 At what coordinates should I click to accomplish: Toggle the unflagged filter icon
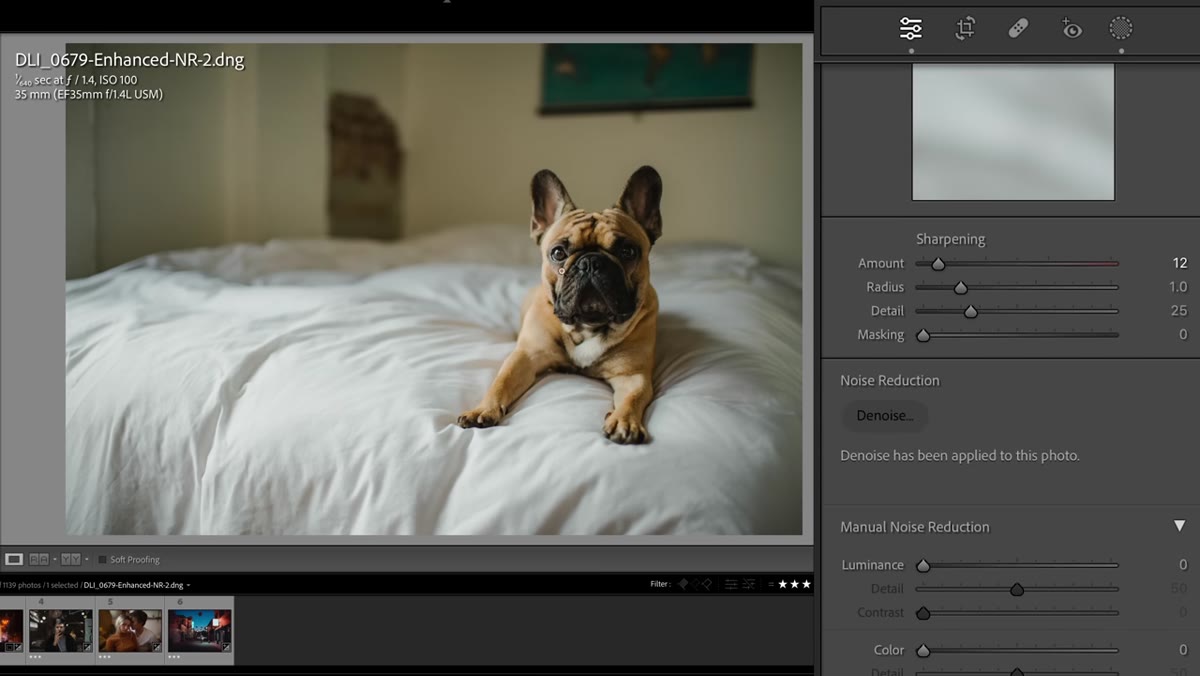point(696,584)
